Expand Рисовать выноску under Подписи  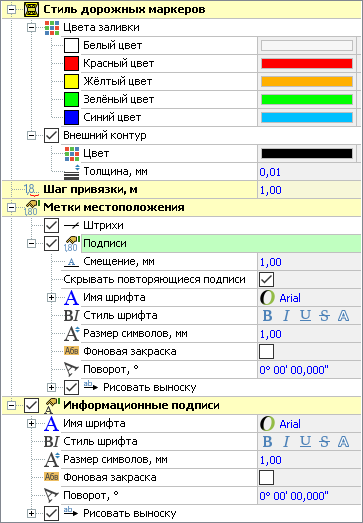click(x=51, y=388)
